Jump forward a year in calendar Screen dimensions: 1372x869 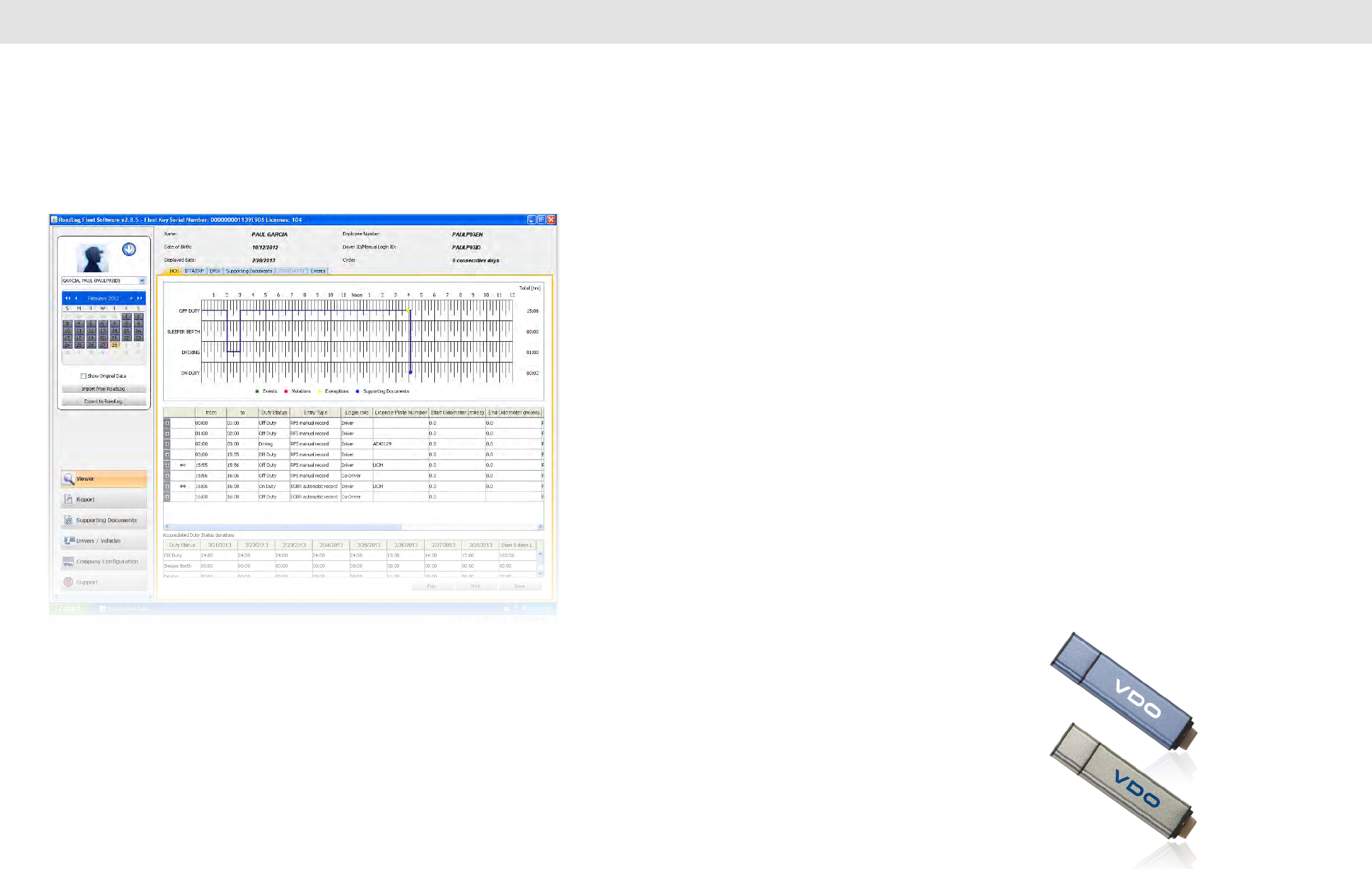140,299
